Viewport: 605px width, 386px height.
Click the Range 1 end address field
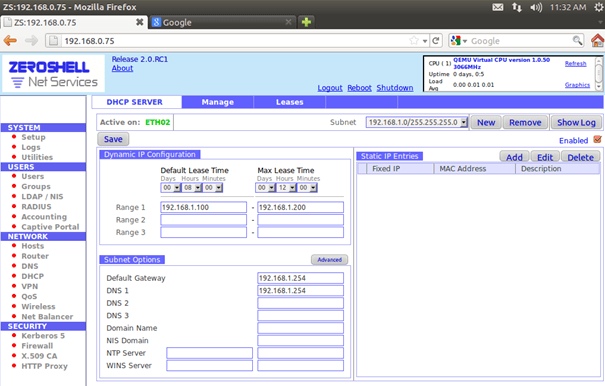tap(300, 207)
